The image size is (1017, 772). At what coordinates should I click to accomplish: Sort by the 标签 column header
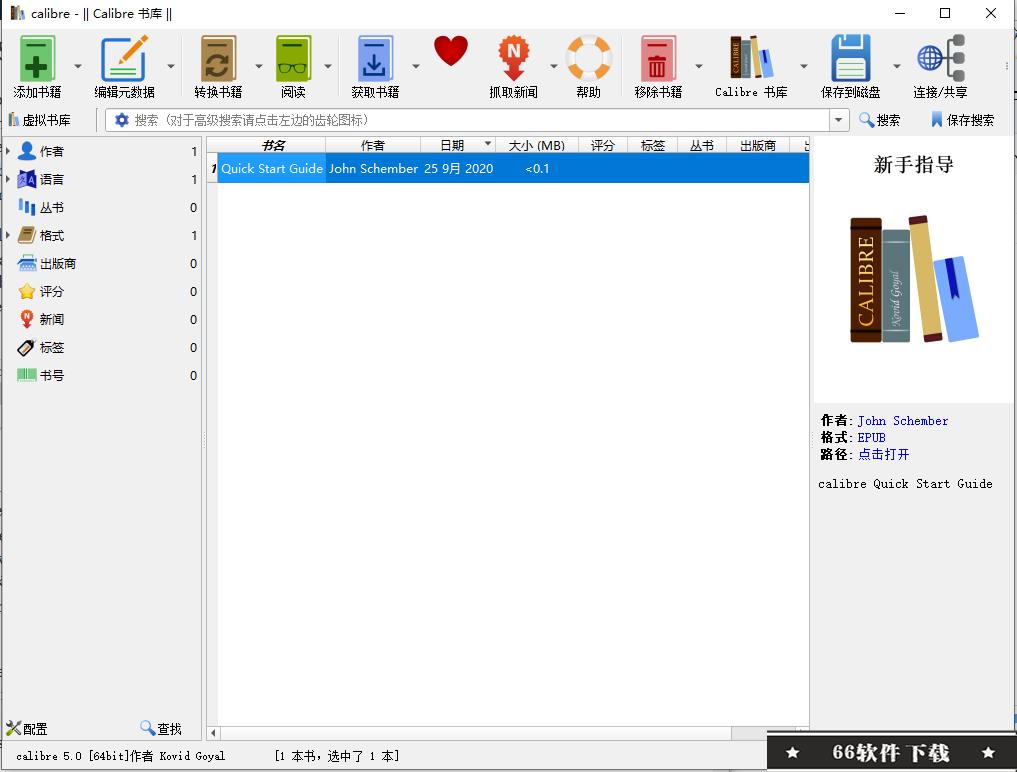652,145
